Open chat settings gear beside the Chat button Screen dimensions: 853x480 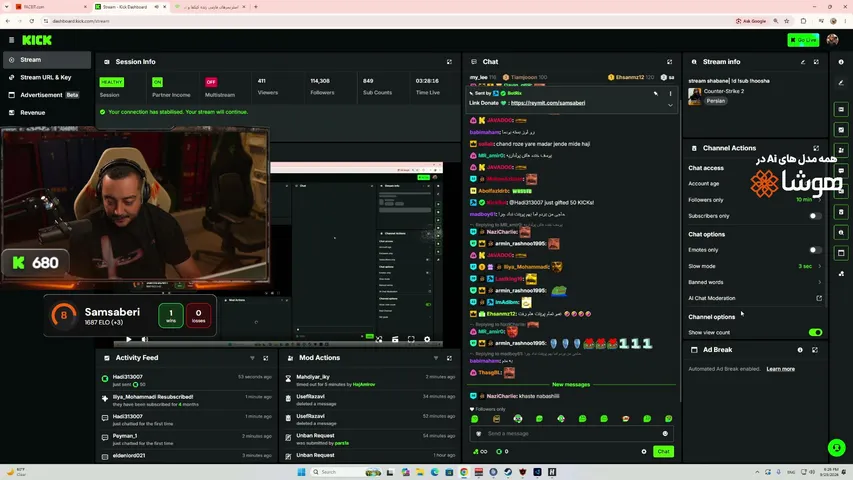pos(644,452)
